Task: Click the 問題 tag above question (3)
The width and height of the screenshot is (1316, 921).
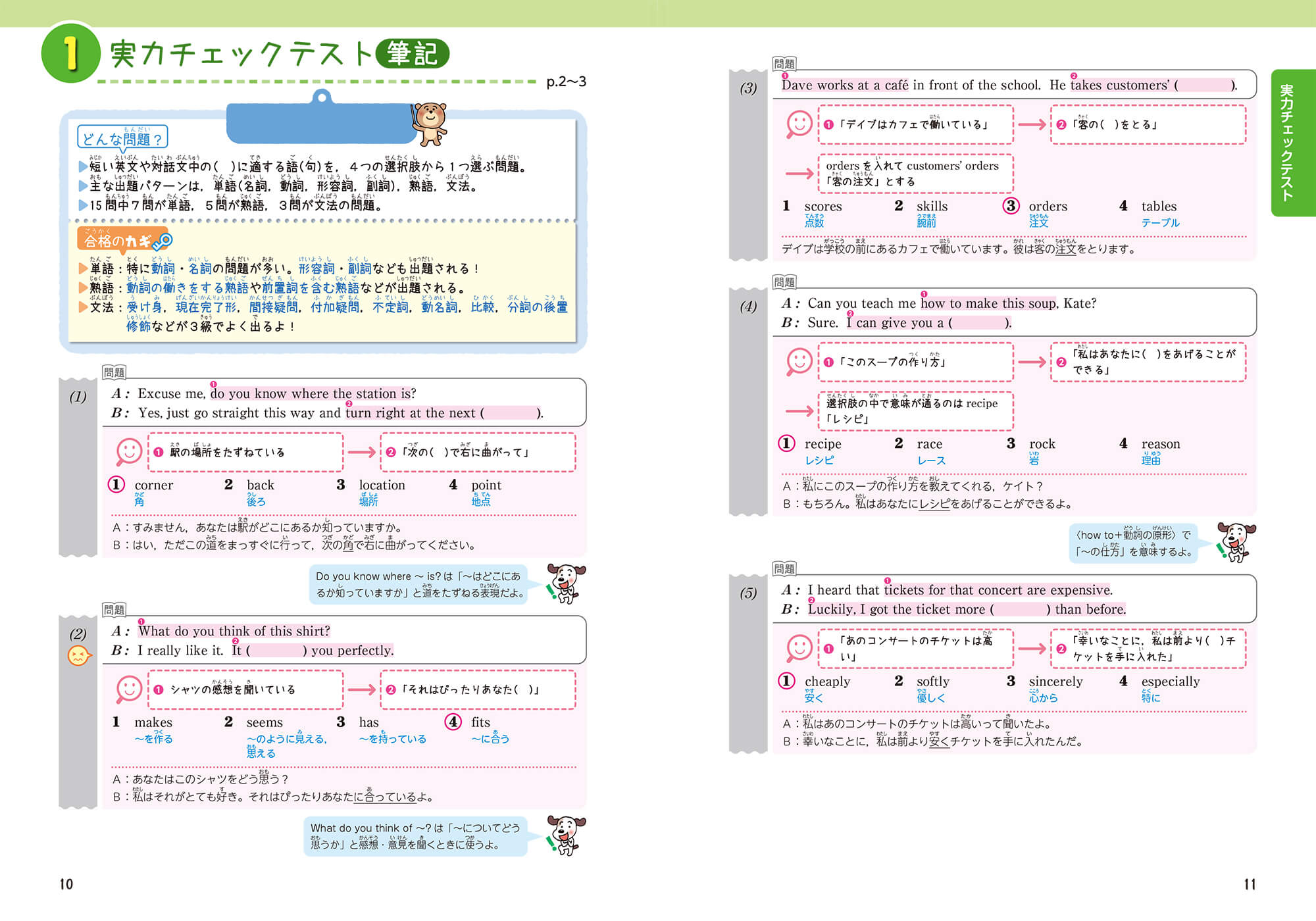Action: pyautogui.click(x=784, y=64)
